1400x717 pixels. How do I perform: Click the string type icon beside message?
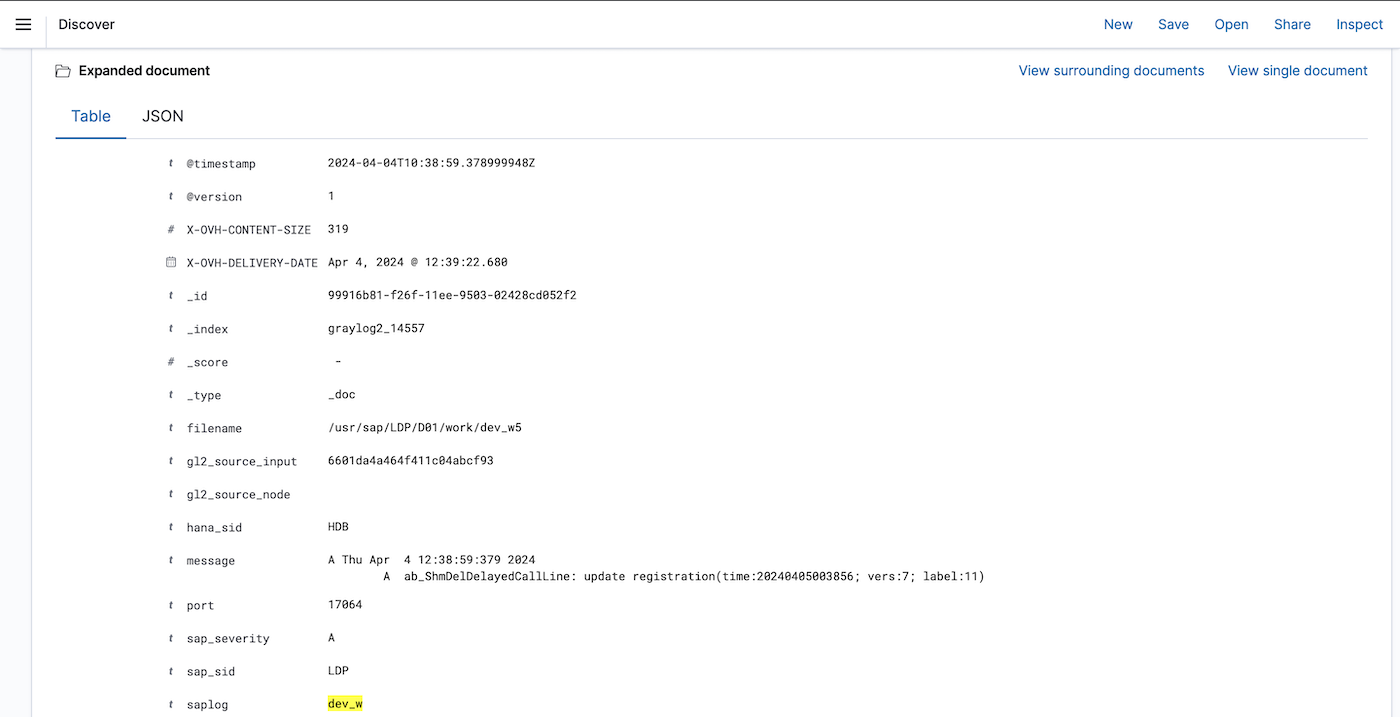pos(170,560)
